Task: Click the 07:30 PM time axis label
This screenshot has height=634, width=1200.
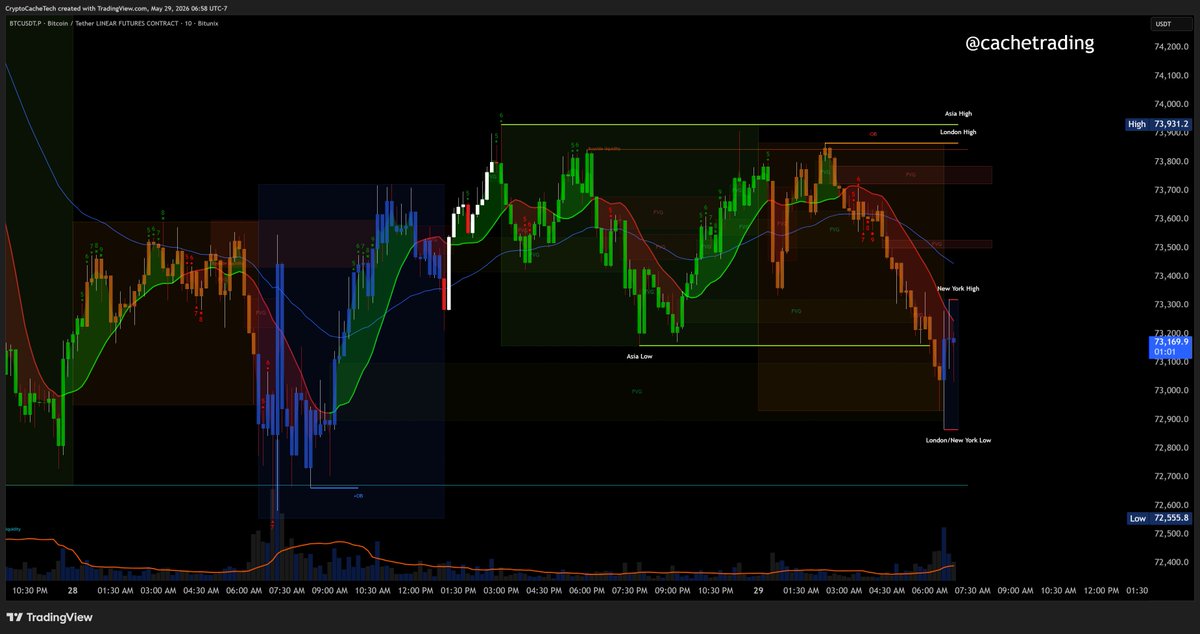Action: tap(632, 591)
